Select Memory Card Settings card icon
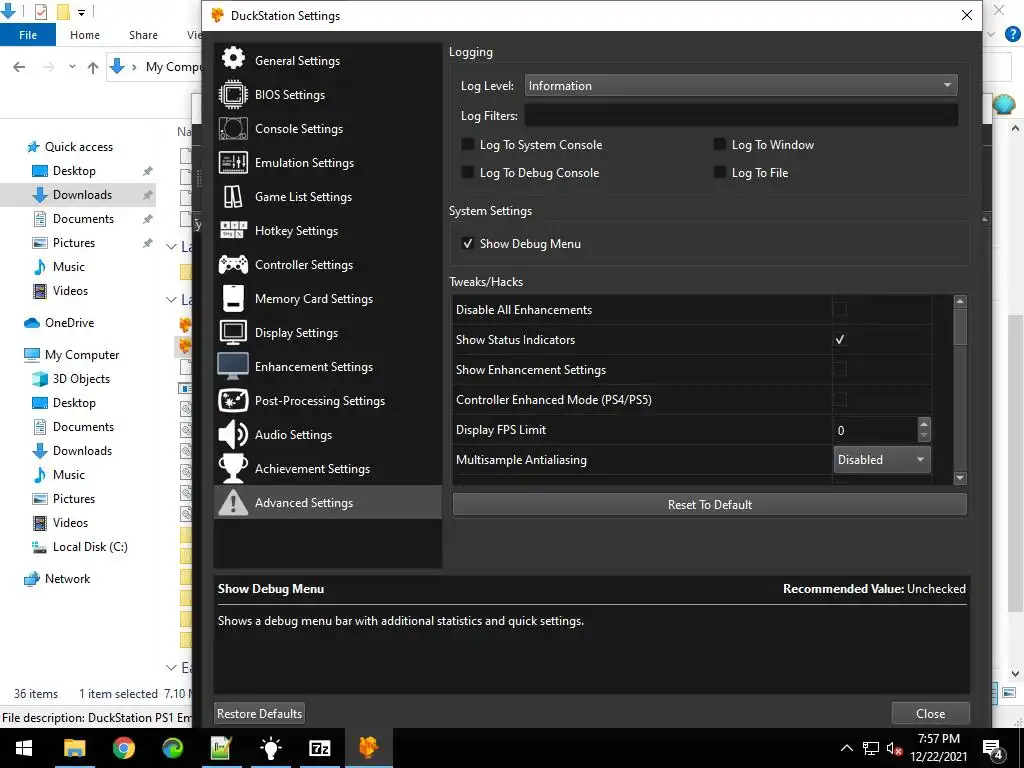1024x768 pixels. click(x=233, y=298)
